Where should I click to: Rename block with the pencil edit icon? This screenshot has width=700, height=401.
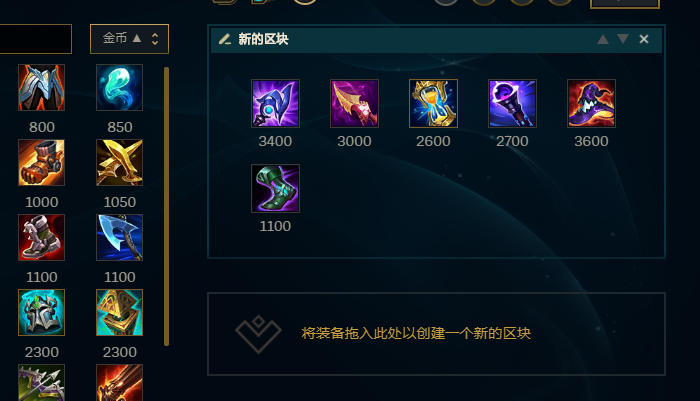click(x=225, y=39)
